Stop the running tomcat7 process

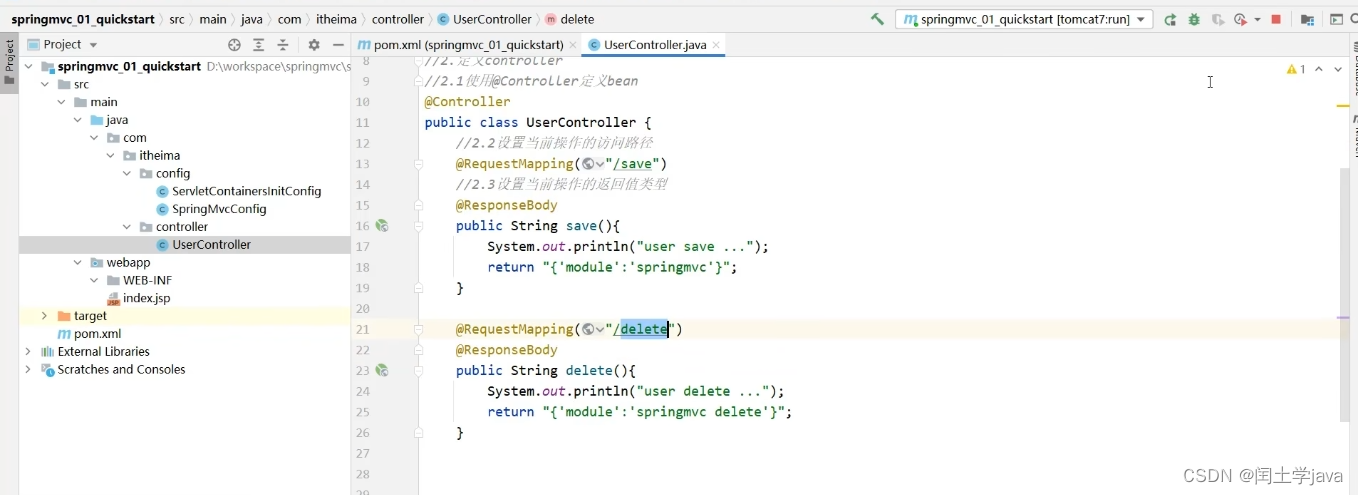tap(1276, 19)
